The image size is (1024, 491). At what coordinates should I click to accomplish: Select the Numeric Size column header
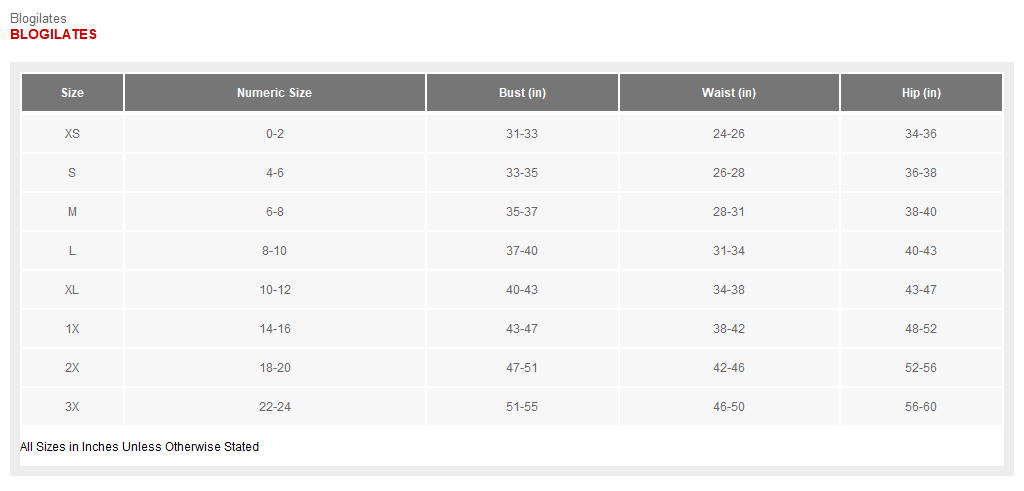point(274,93)
